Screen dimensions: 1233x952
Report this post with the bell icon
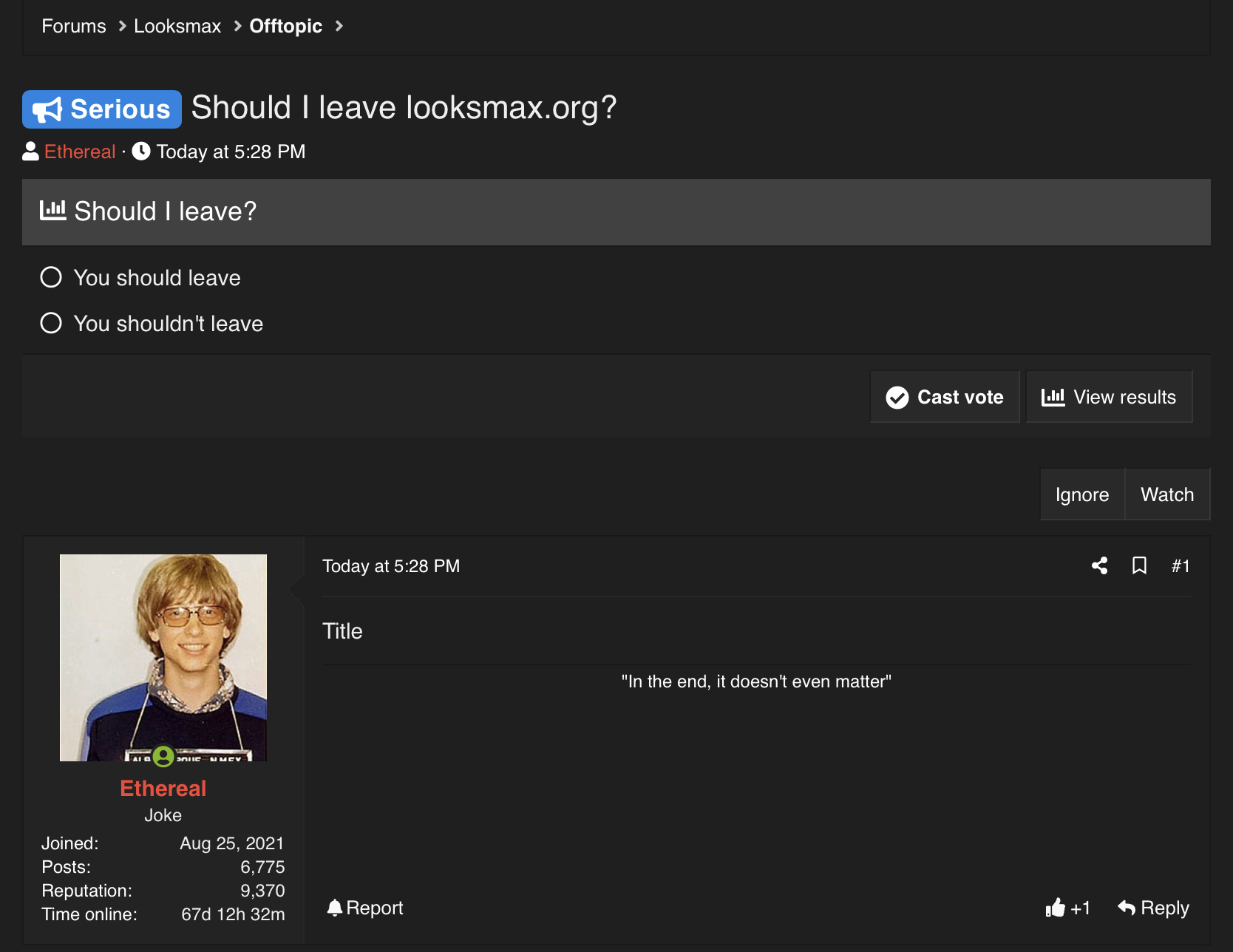365,908
